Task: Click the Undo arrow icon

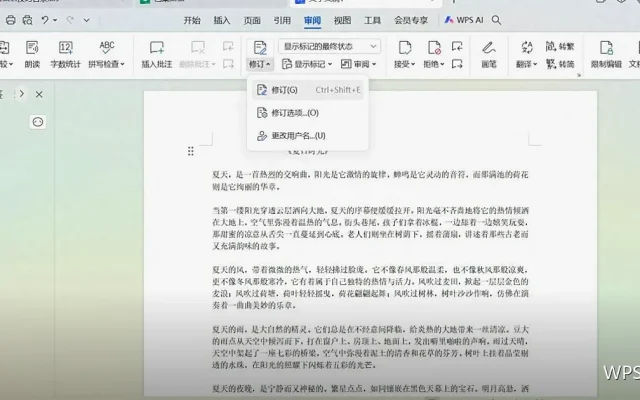Action: [x=45, y=20]
